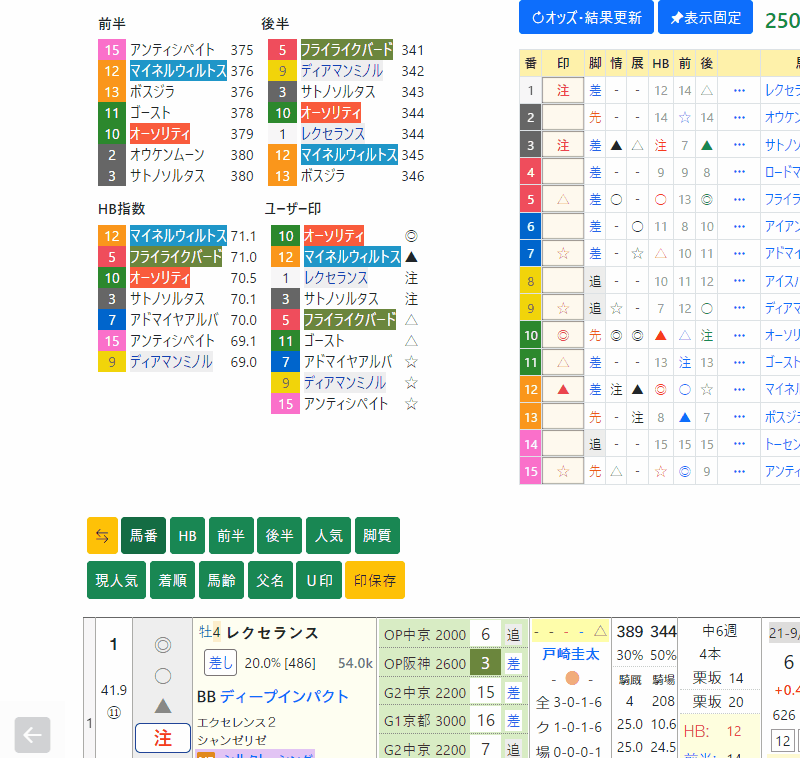Screen dimensions: 800x758
Task: Expand three-dot options for horse 8 row
Action: click(x=739, y=281)
